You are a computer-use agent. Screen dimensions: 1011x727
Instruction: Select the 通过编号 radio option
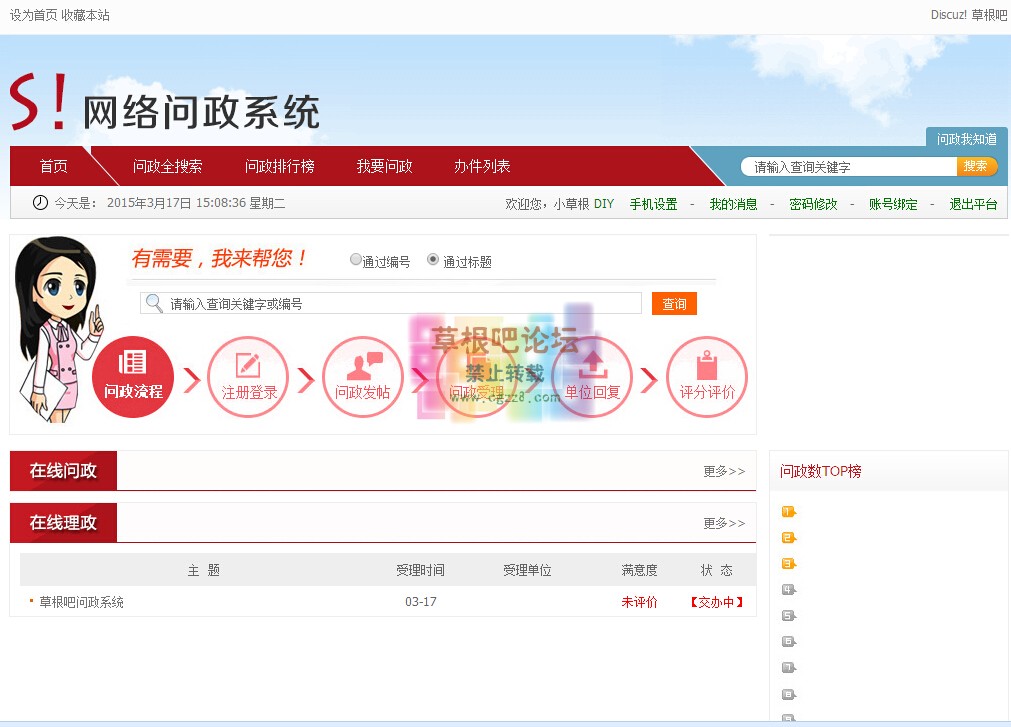click(356, 258)
